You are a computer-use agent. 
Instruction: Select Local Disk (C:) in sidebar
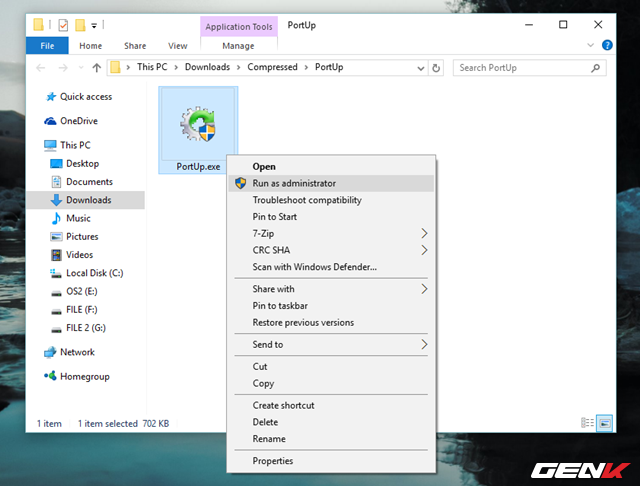[95, 273]
